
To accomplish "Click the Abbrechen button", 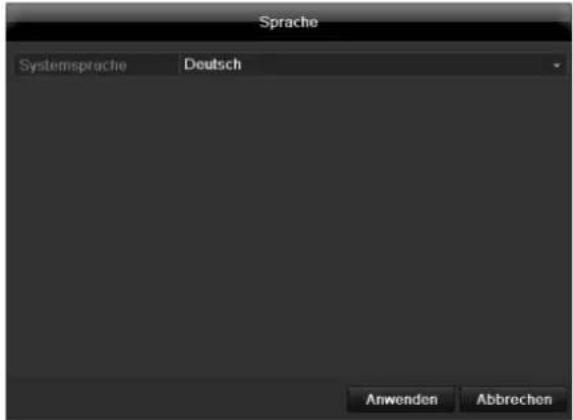I will click(513, 400).
